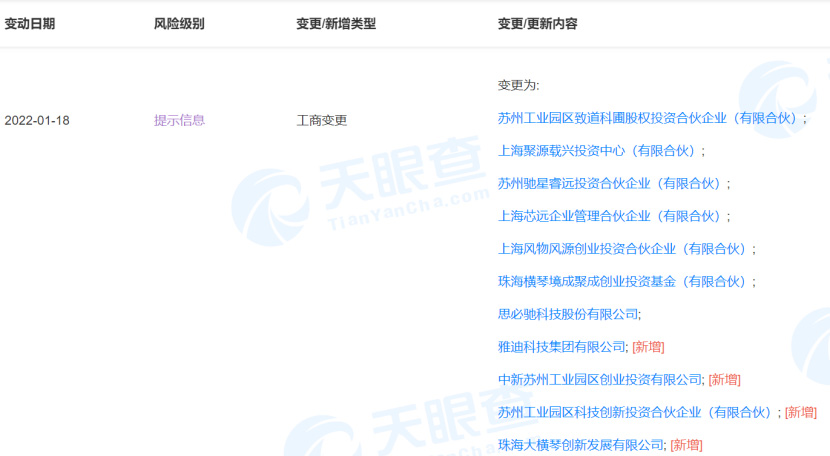Open the 珠海横琴 创业投资基金 link
Screen dimensions: 830x456
(x=623, y=282)
